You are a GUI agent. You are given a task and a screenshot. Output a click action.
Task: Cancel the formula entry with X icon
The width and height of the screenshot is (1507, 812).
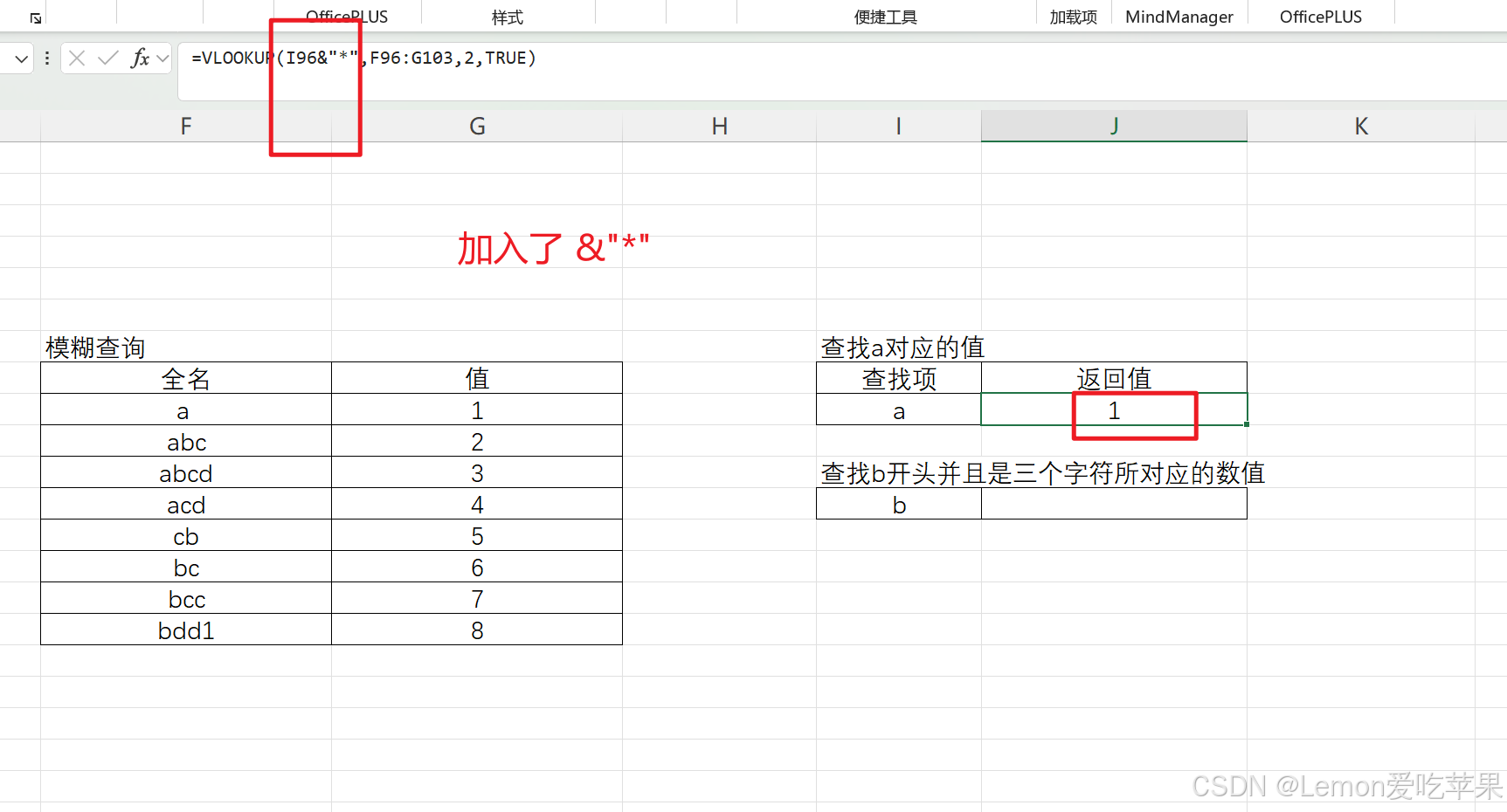pos(77,58)
